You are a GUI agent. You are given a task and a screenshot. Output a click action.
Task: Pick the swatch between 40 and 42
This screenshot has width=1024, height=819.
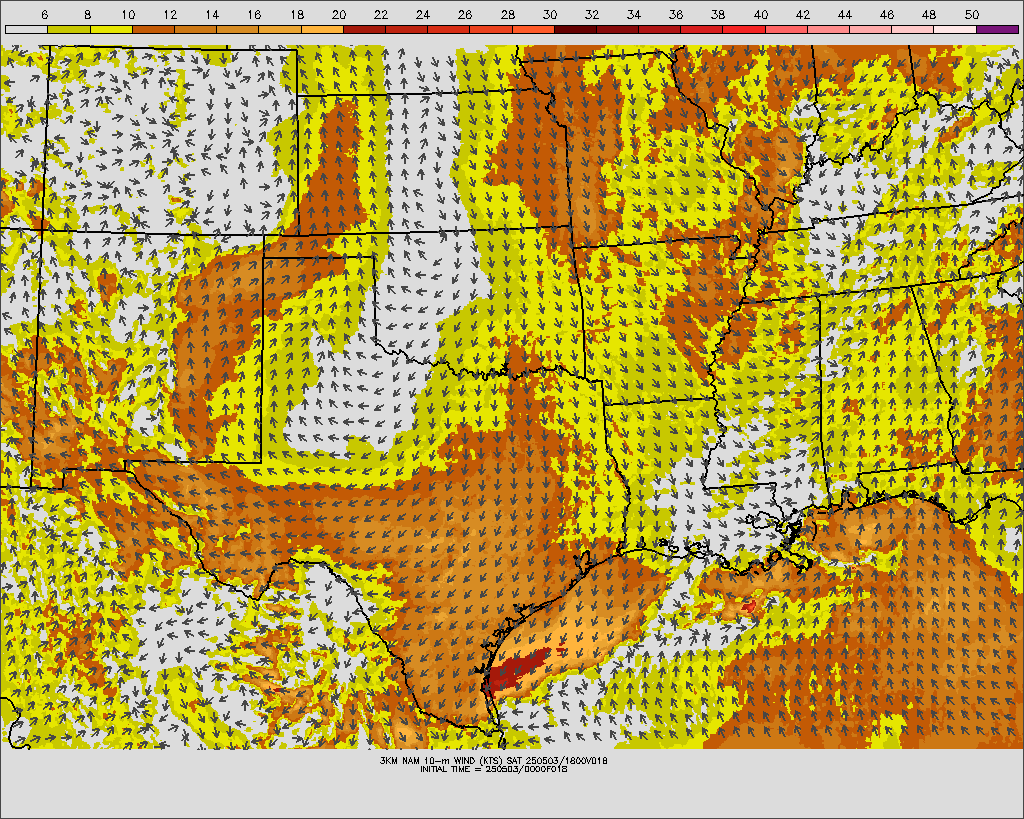coord(786,29)
